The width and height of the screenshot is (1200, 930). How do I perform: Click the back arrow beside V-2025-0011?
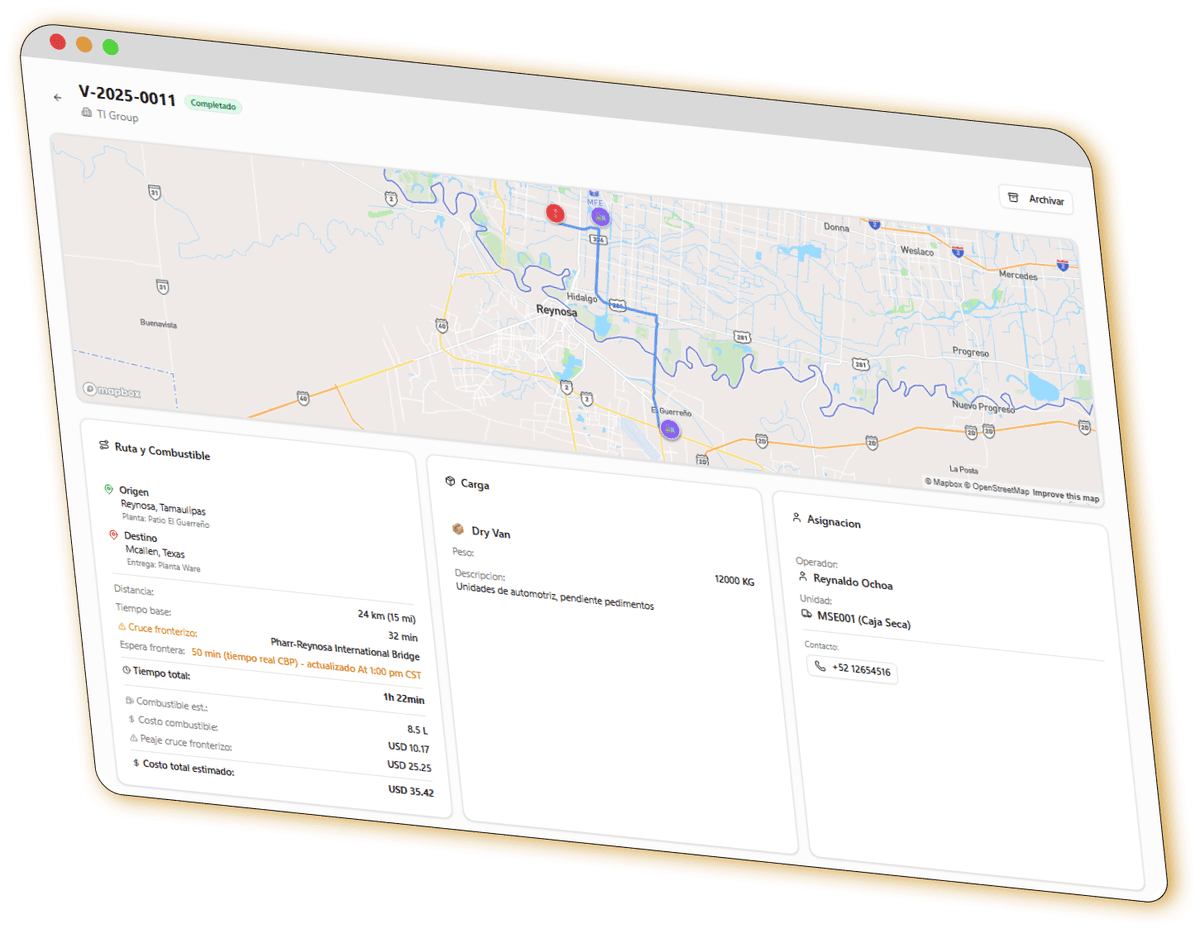tap(58, 97)
